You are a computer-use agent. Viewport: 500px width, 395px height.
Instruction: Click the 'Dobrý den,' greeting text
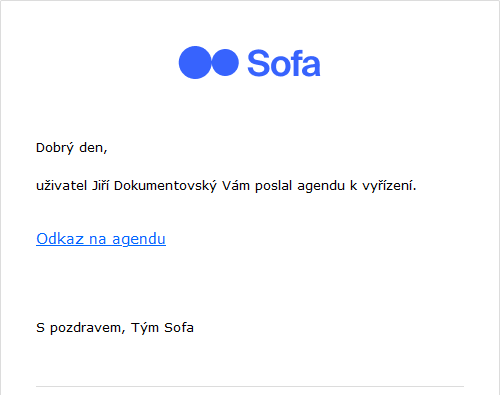71,148
